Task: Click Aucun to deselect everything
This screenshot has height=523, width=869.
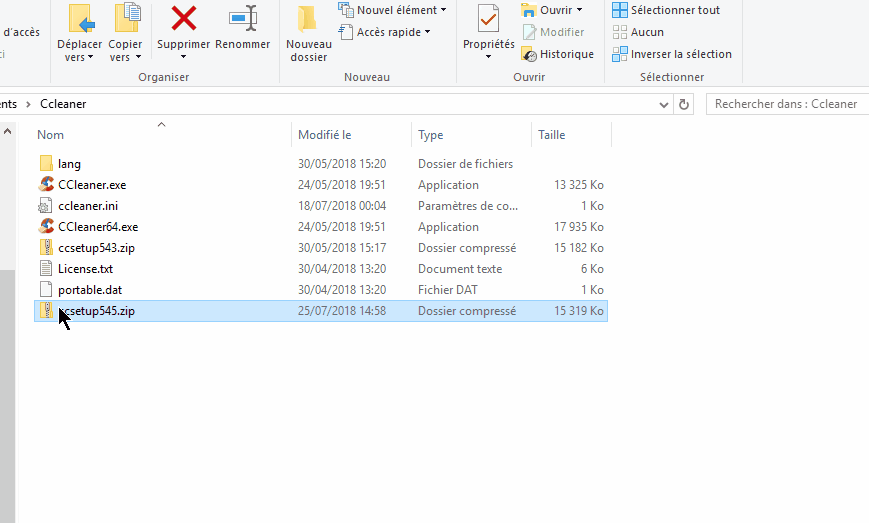Action: point(638,32)
